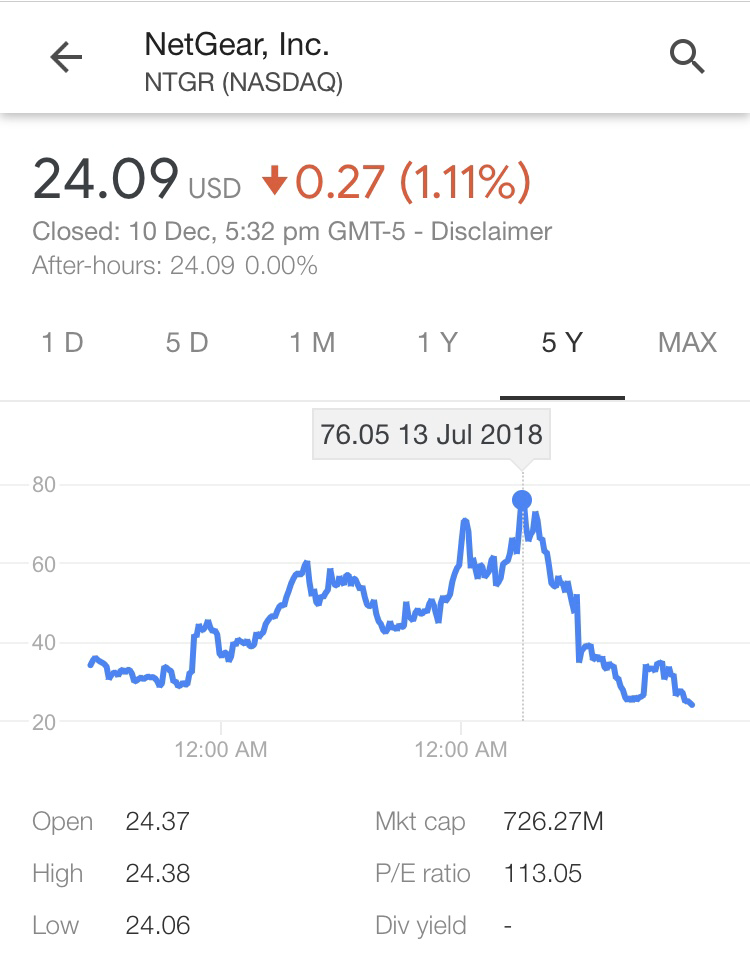Tap the back arrow icon
This screenshot has width=750, height=957.
pyautogui.click(x=66, y=57)
